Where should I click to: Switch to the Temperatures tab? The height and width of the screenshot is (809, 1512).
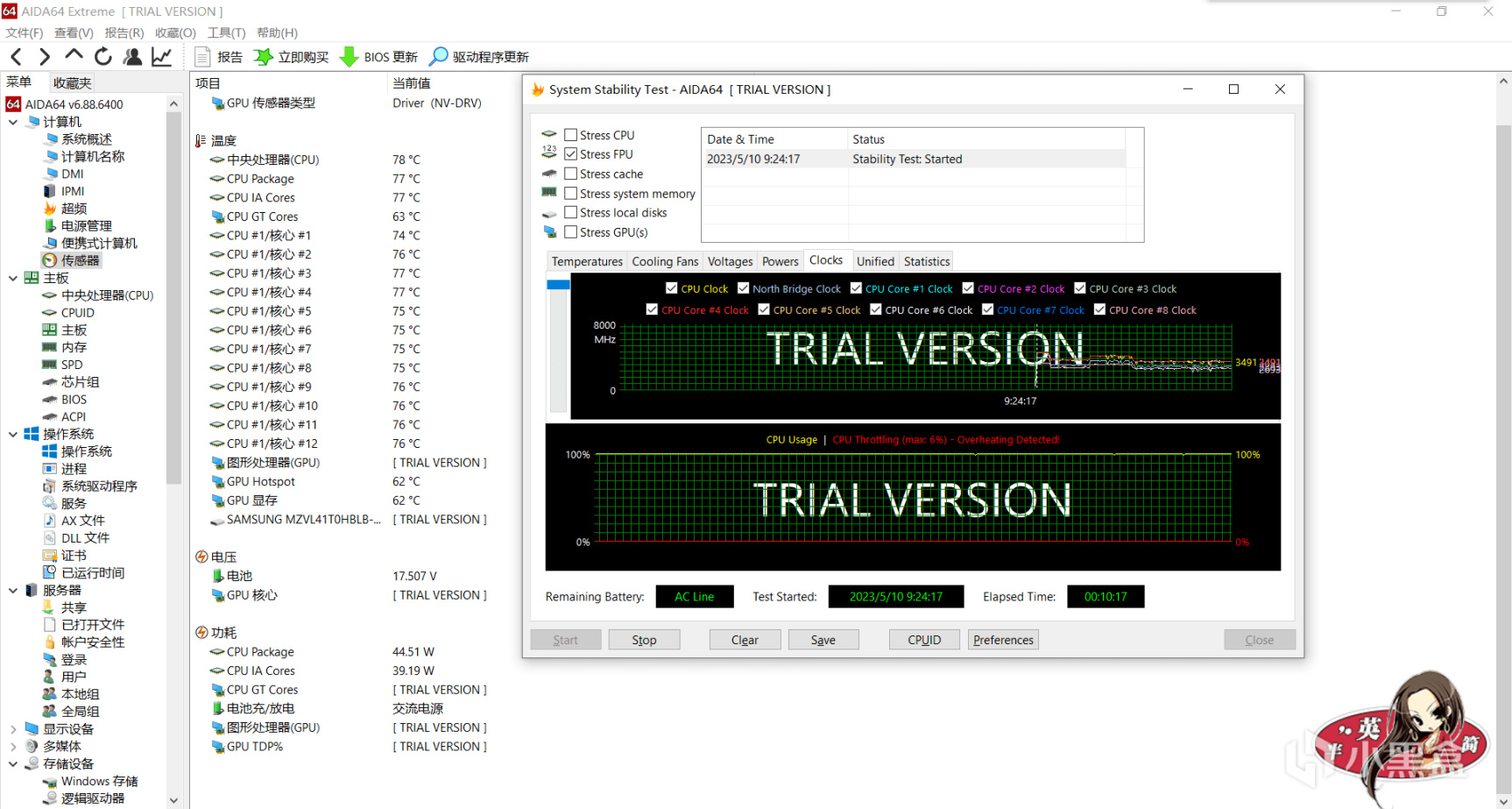586,261
